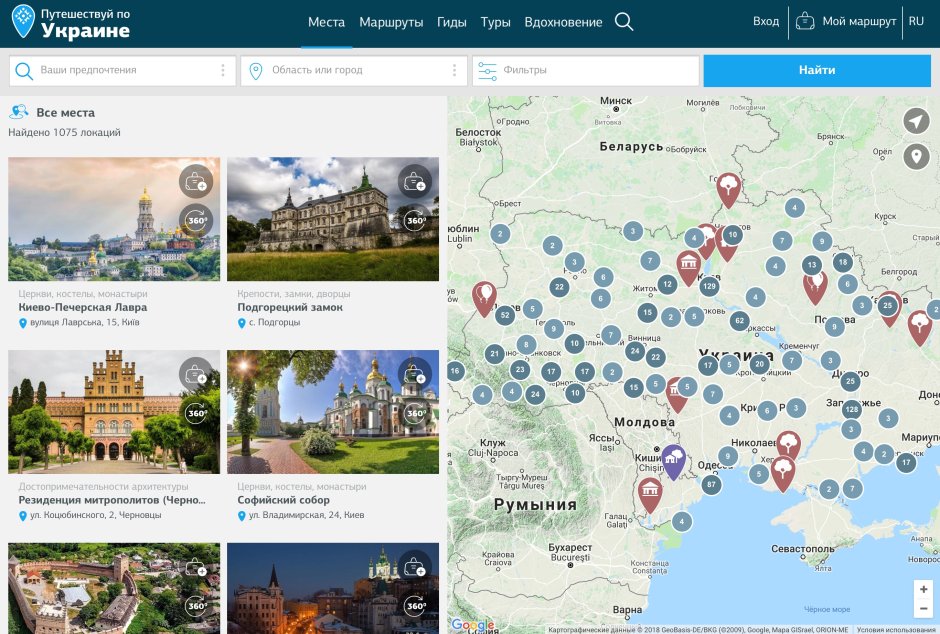Open the Вдохновение menu item

[563, 22]
